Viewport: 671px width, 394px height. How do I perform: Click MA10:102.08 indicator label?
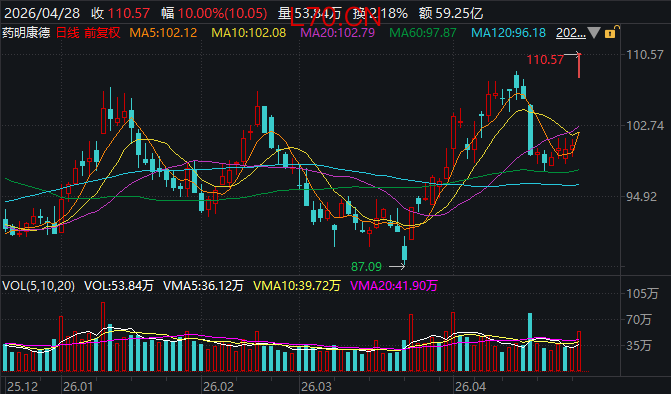point(249,33)
